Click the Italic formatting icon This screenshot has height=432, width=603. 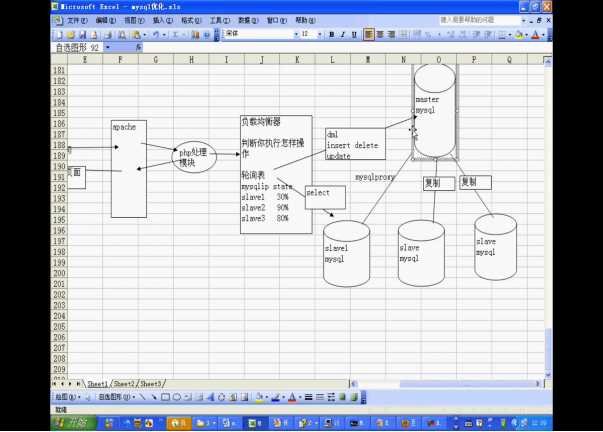[x=342, y=34]
